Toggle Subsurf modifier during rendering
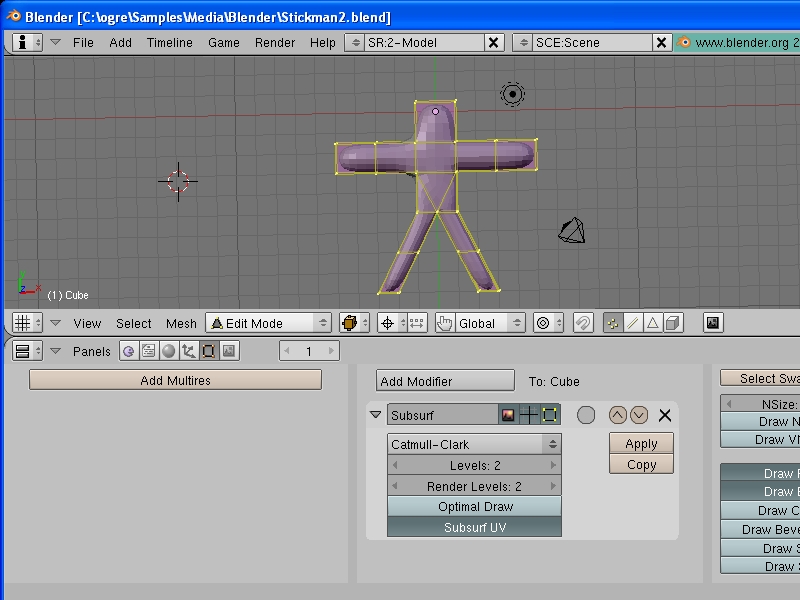This screenshot has height=600, width=800. tap(508, 415)
